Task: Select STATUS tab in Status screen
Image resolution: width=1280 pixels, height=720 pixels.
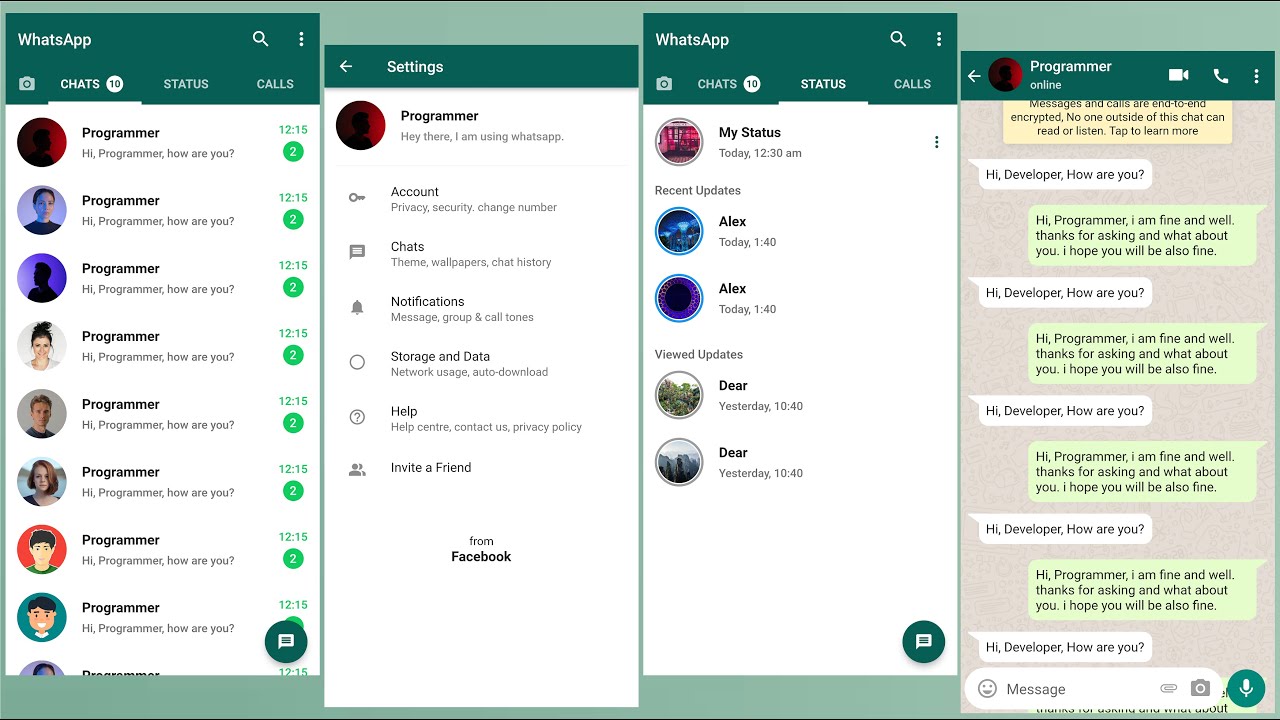Action: click(823, 84)
